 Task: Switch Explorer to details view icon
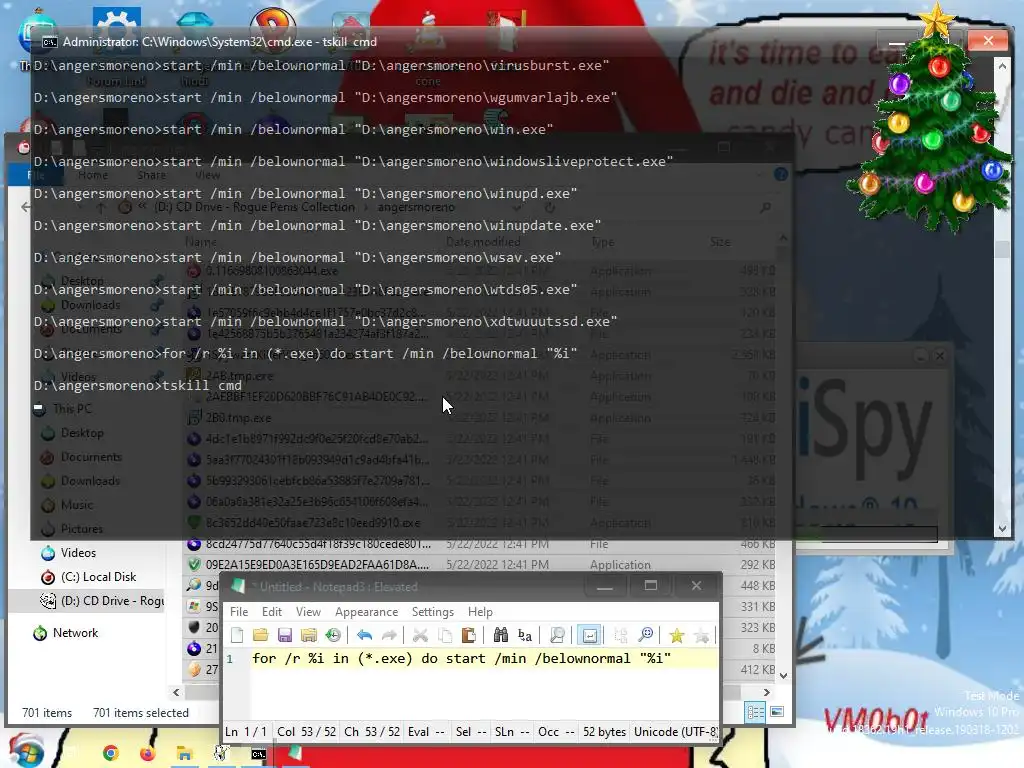756,712
